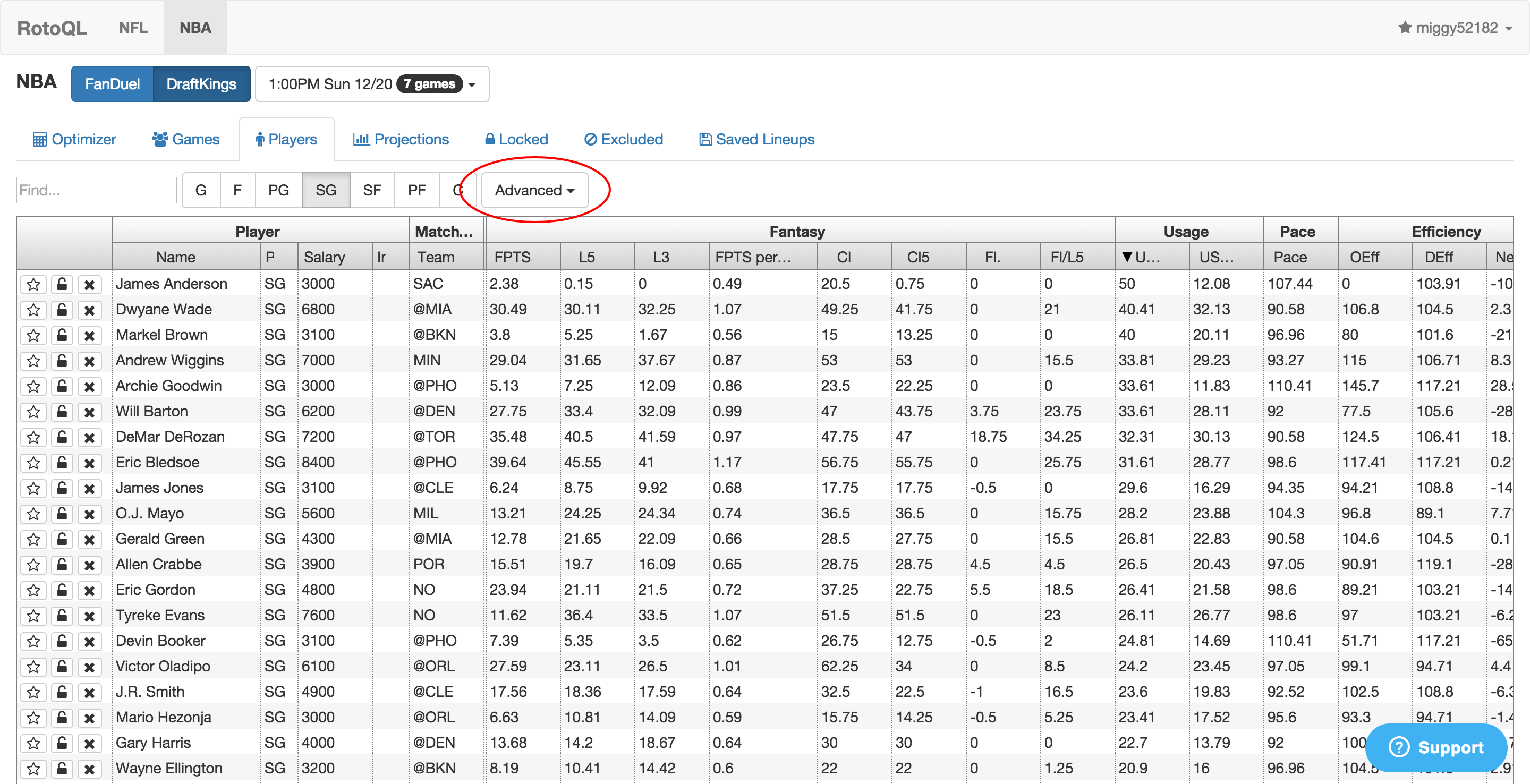The width and height of the screenshot is (1530, 784).
Task: Star Dwyane Wade as favorite
Action: 33,310
